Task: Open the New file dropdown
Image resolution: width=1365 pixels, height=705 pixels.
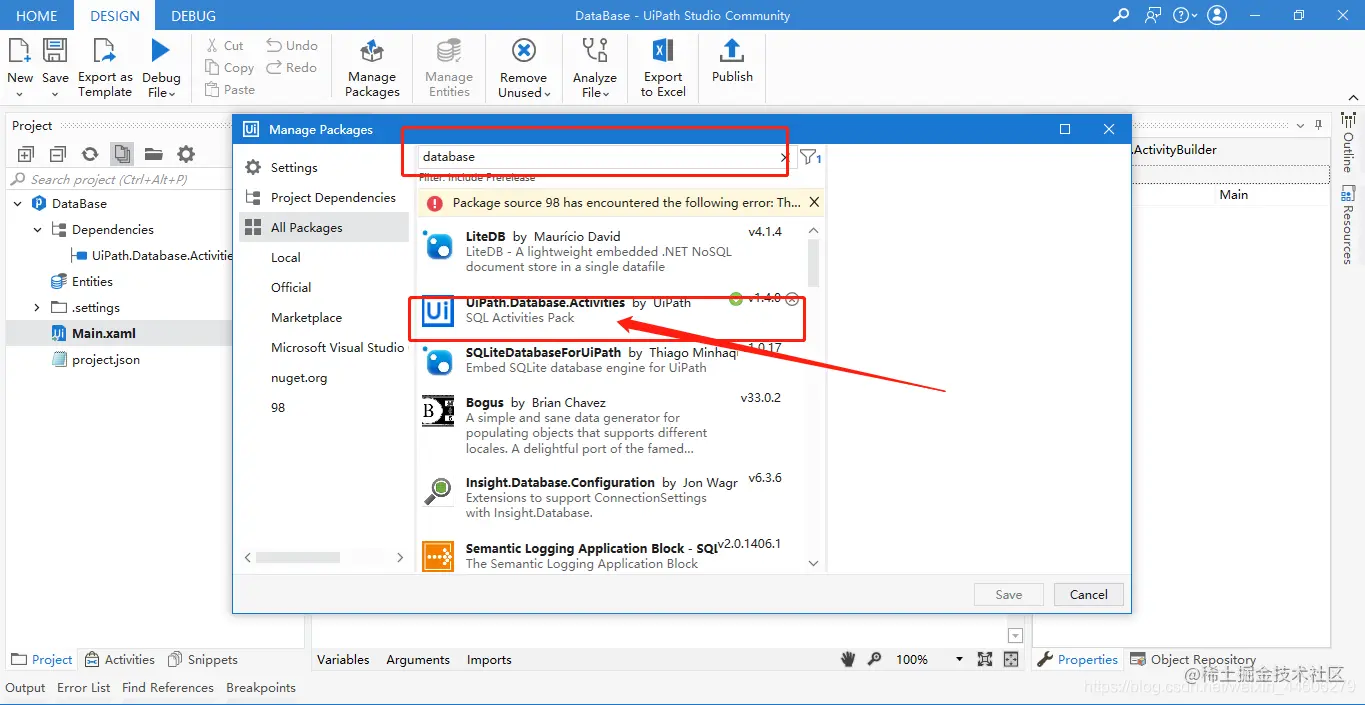Action: pyautogui.click(x=20, y=68)
